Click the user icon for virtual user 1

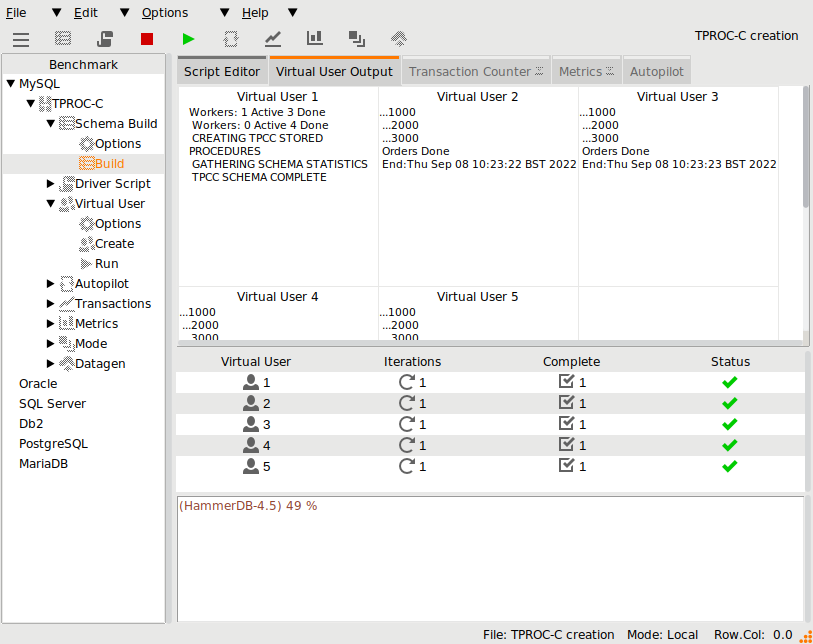[x=251, y=382]
